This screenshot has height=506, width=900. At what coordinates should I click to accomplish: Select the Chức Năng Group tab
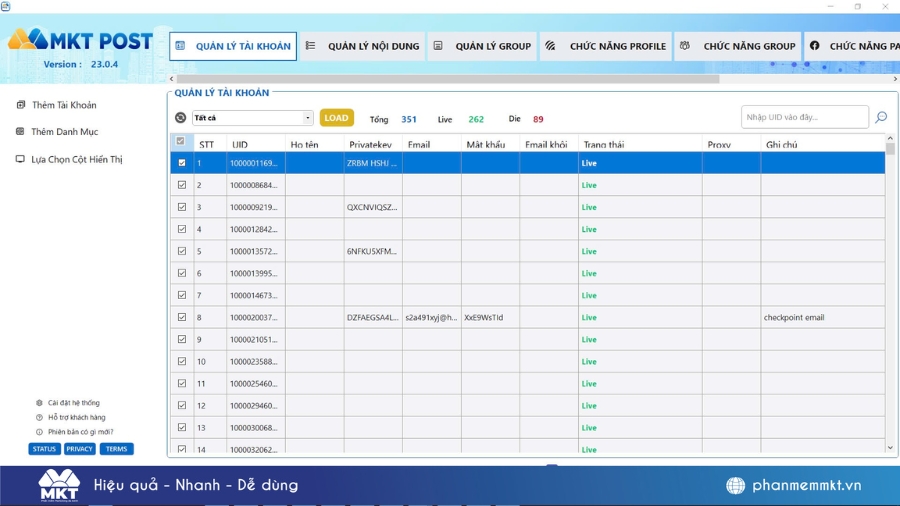pos(738,46)
